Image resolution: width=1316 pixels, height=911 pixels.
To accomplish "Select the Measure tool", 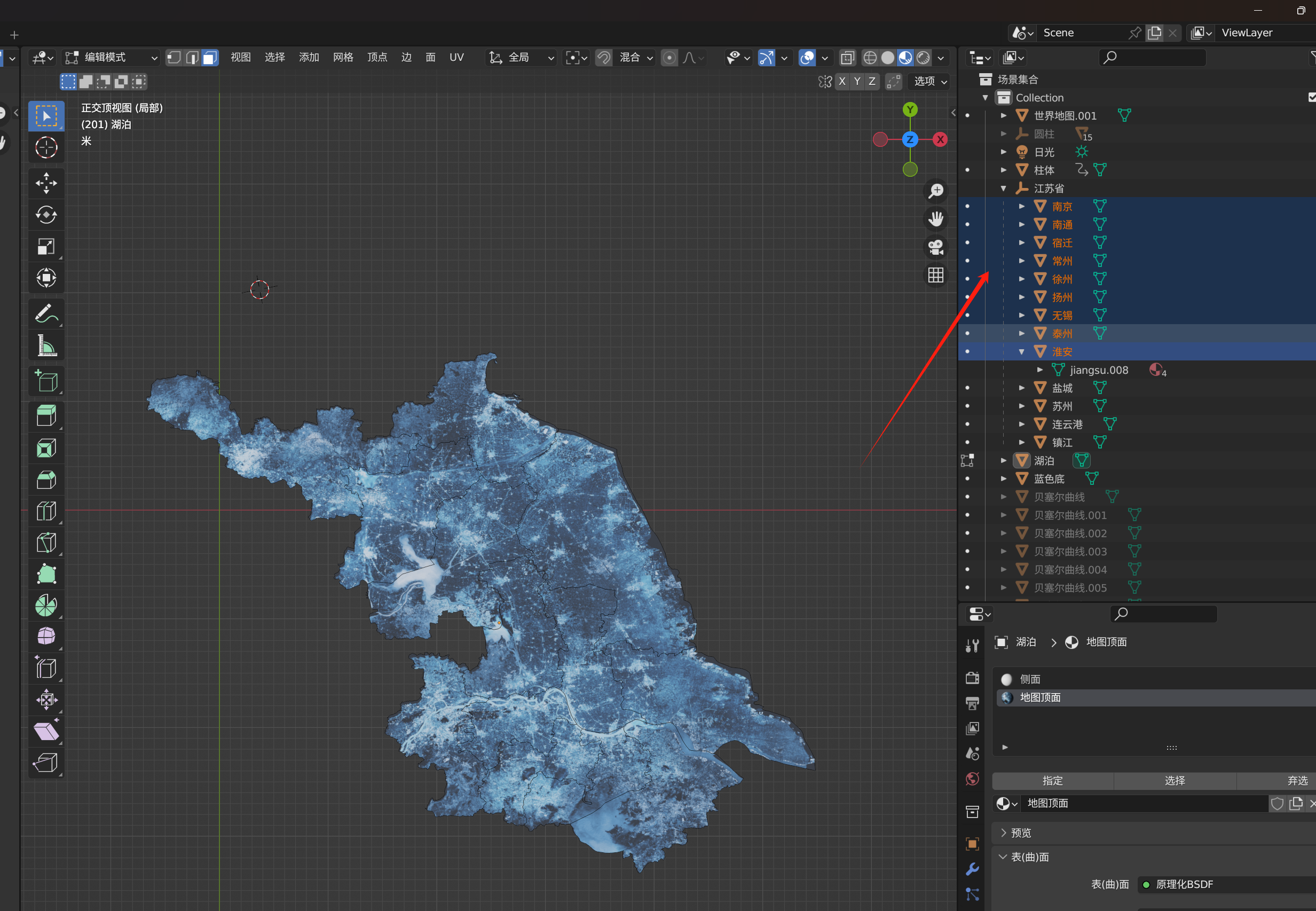I will pyautogui.click(x=46, y=345).
